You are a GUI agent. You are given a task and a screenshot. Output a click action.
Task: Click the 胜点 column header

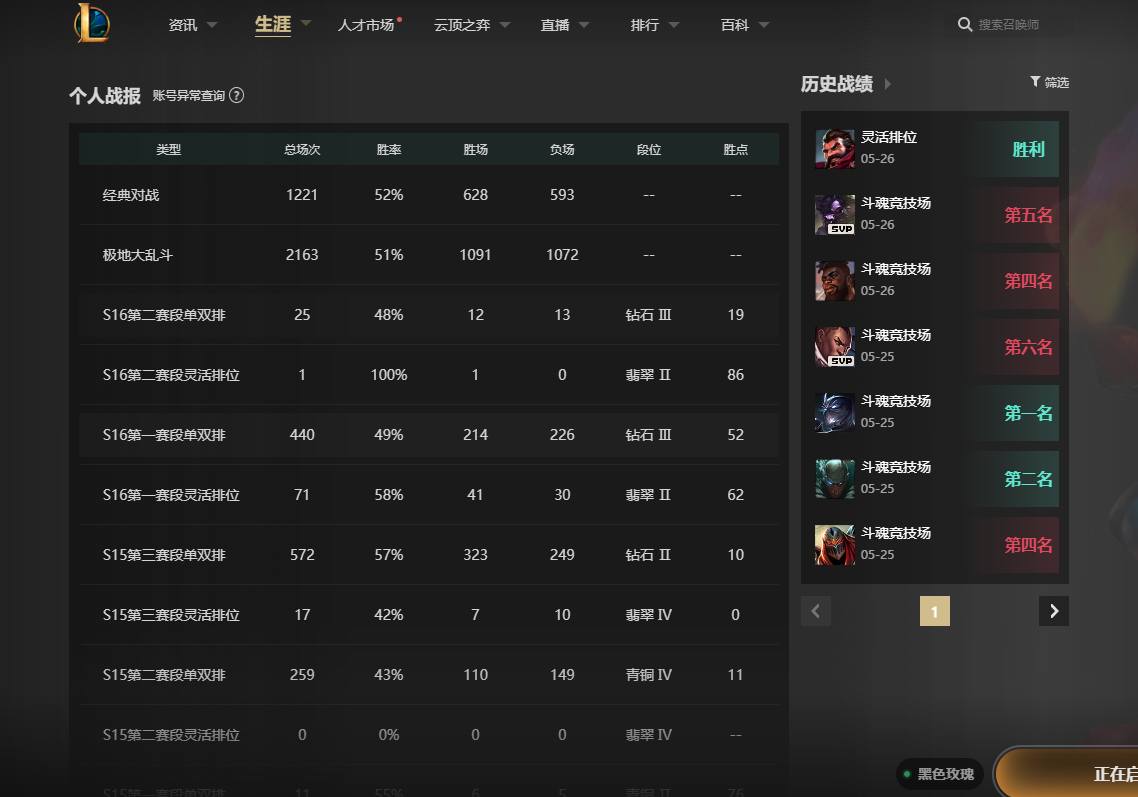coord(735,150)
